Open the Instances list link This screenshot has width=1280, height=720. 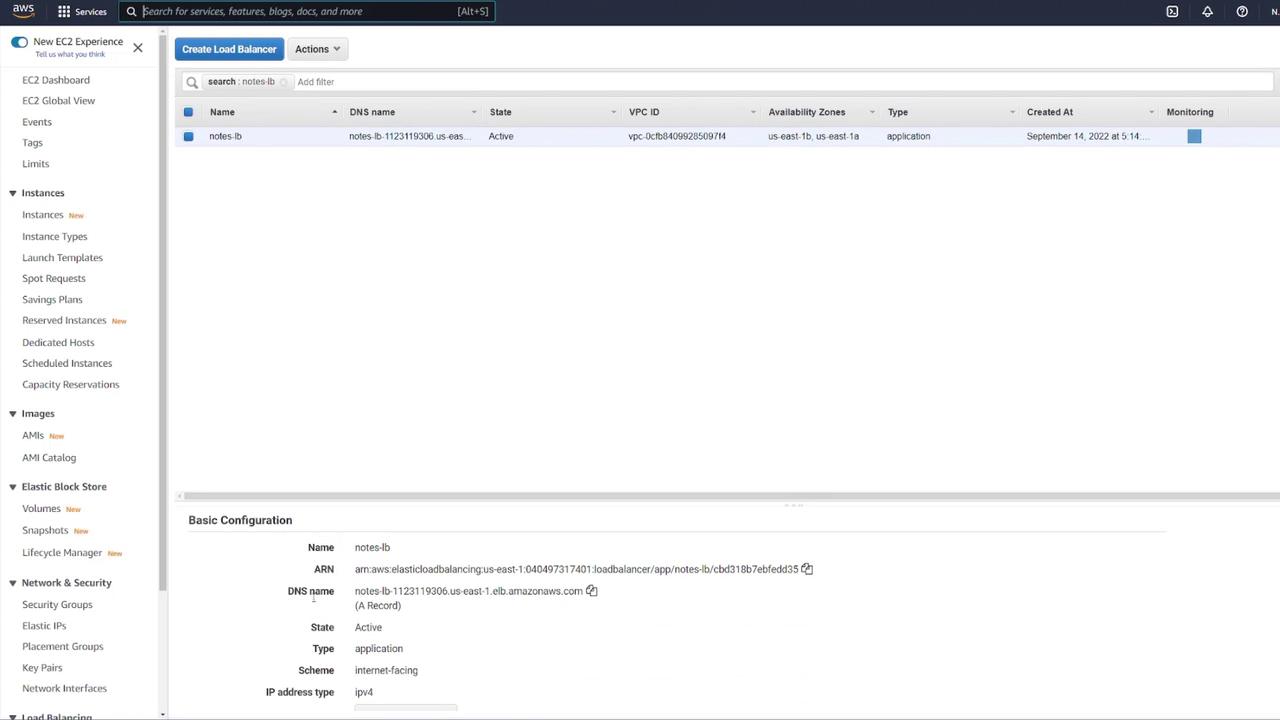click(43, 215)
